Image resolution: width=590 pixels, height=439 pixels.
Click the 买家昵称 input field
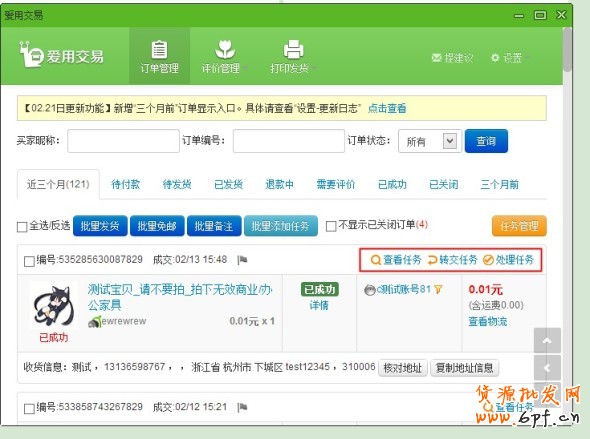[123, 141]
